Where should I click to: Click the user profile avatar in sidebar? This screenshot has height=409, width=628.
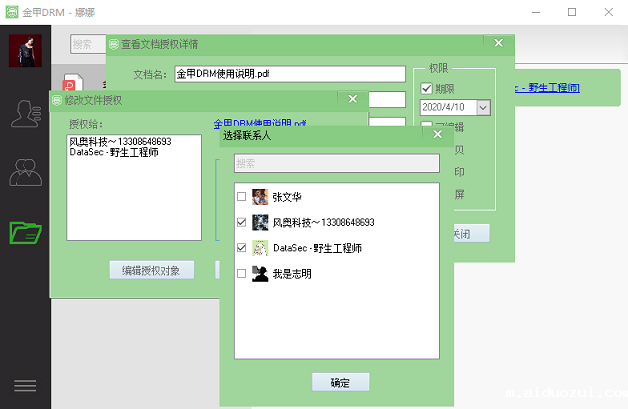click(x=25, y=50)
